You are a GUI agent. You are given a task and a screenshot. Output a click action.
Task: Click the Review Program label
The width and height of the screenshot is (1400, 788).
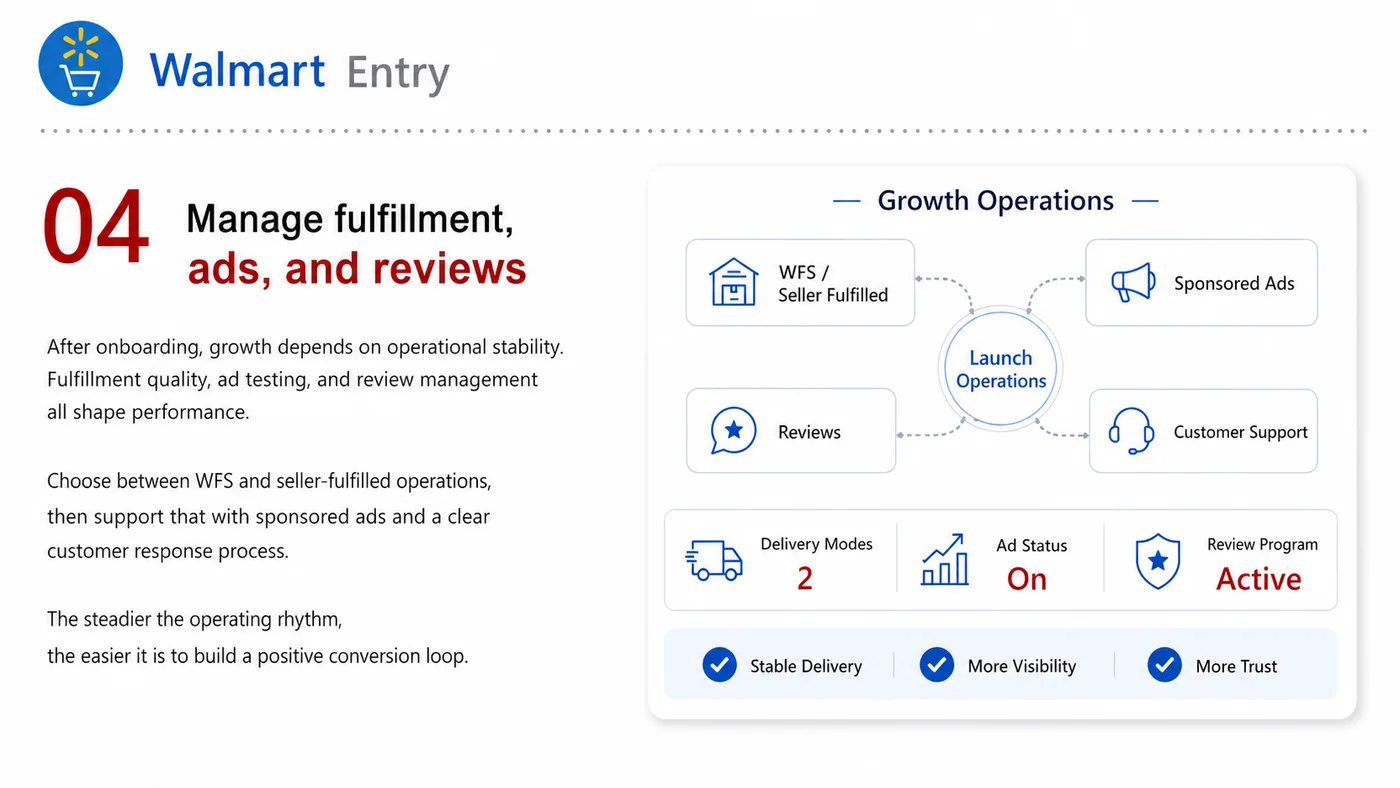[1262, 544]
